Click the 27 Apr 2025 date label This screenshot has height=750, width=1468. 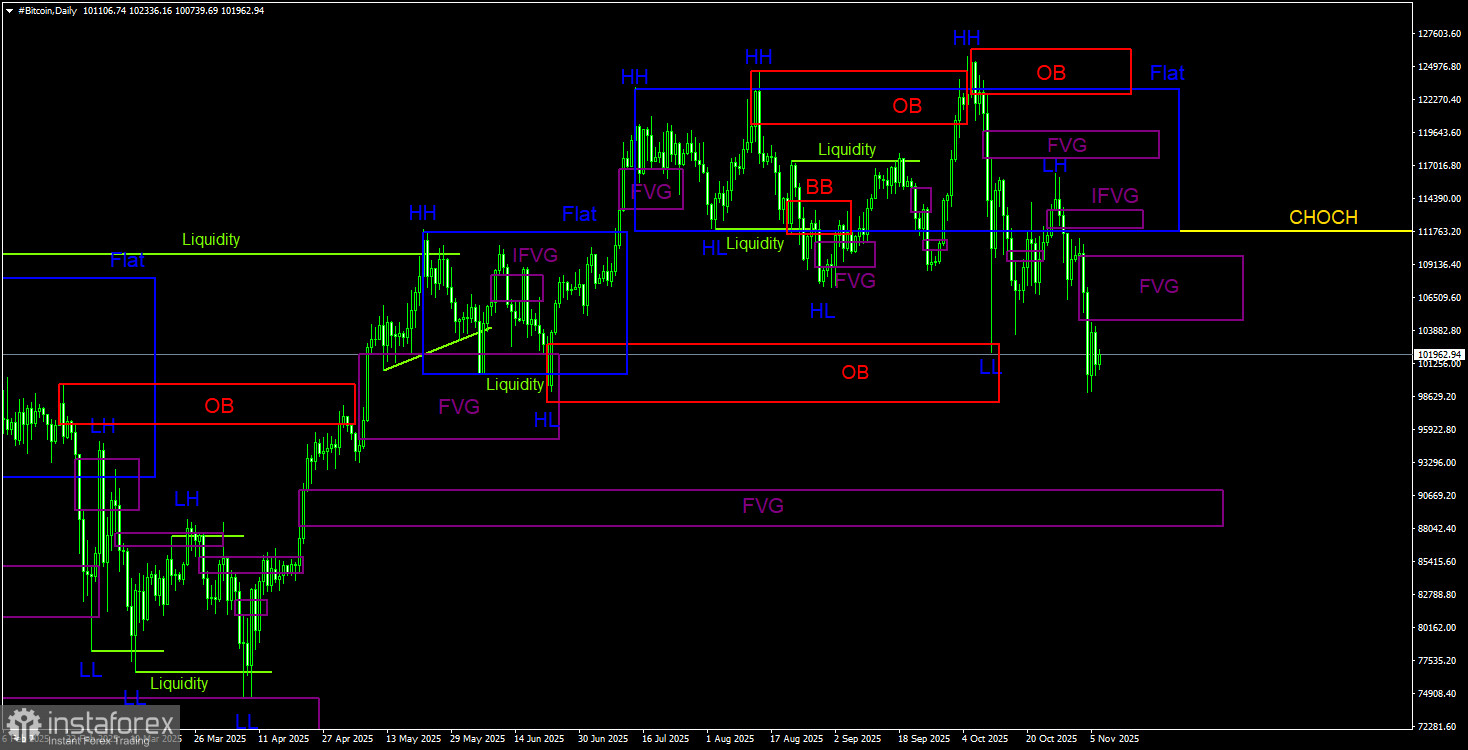[348, 739]
